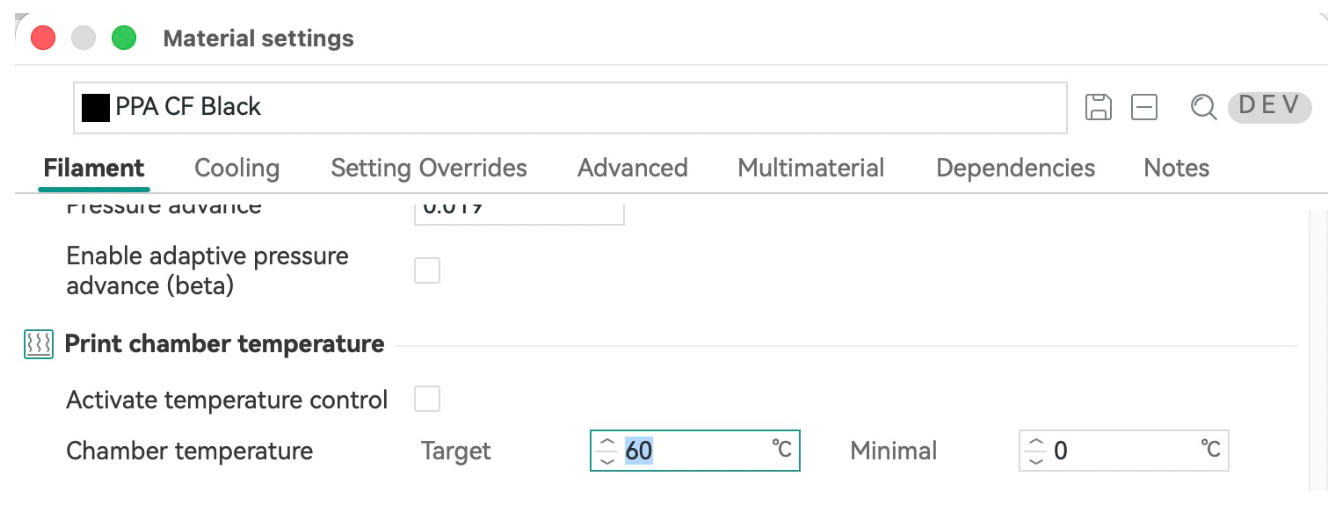Screen dimensions: 1338x510
Task: Select the Multimaterial tab
Action: (811, 168)
